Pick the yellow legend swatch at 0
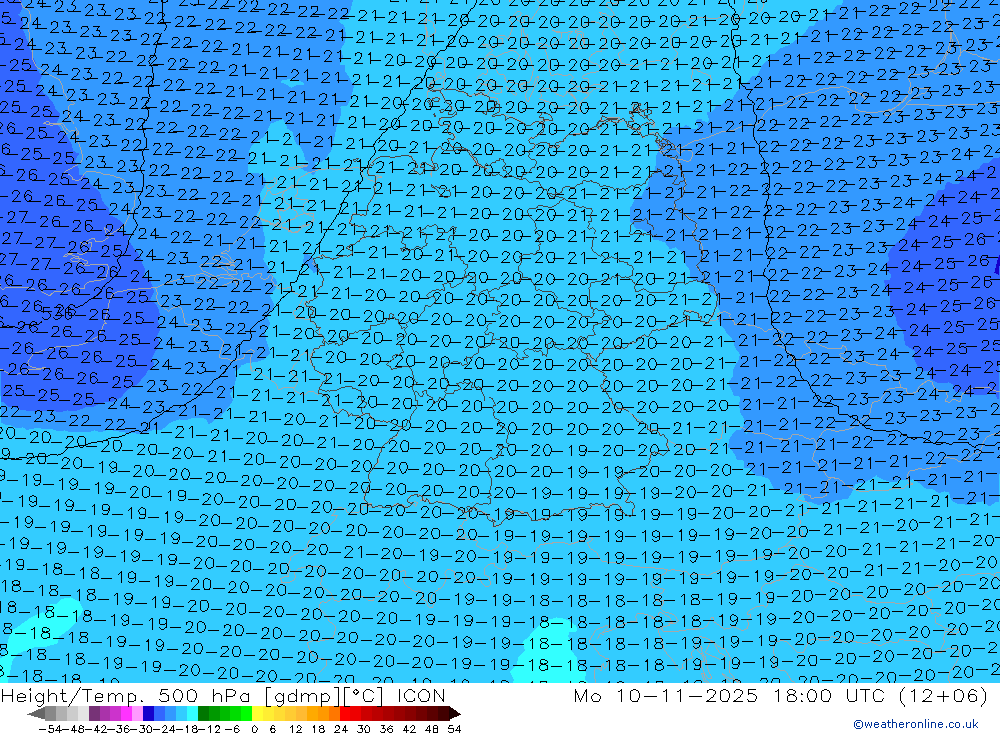Viewport: 1000px width, 733px height. click(x=258, y=713)
